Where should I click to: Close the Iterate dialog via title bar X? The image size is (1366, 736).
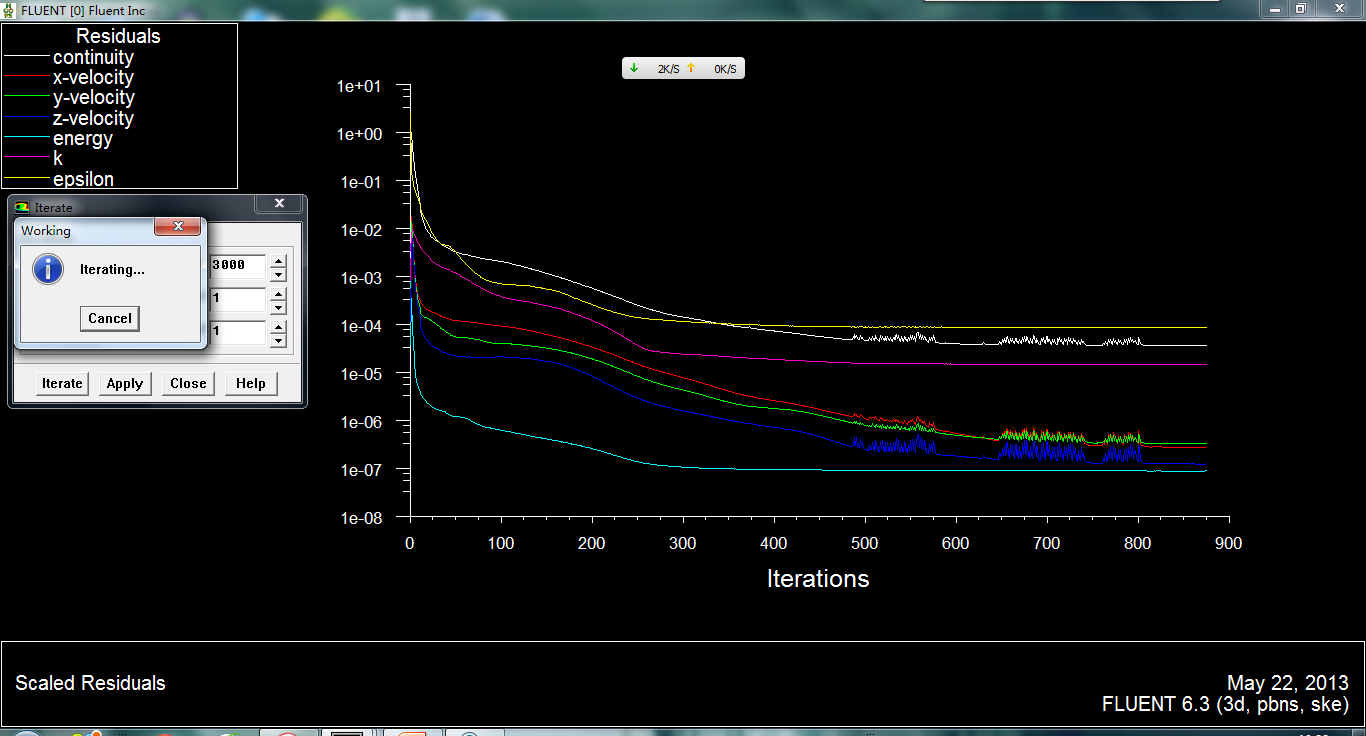(279, 204)
